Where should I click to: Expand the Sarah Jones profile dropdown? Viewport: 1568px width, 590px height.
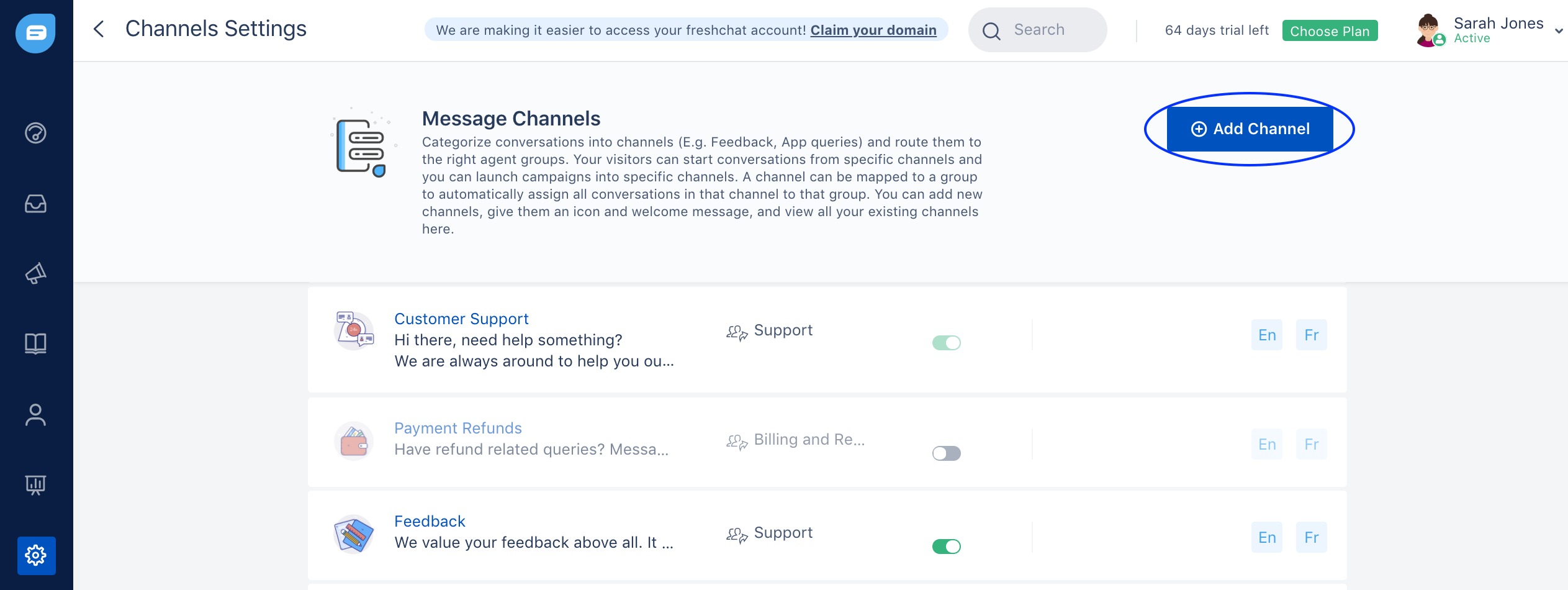(x=1558, y=30)
